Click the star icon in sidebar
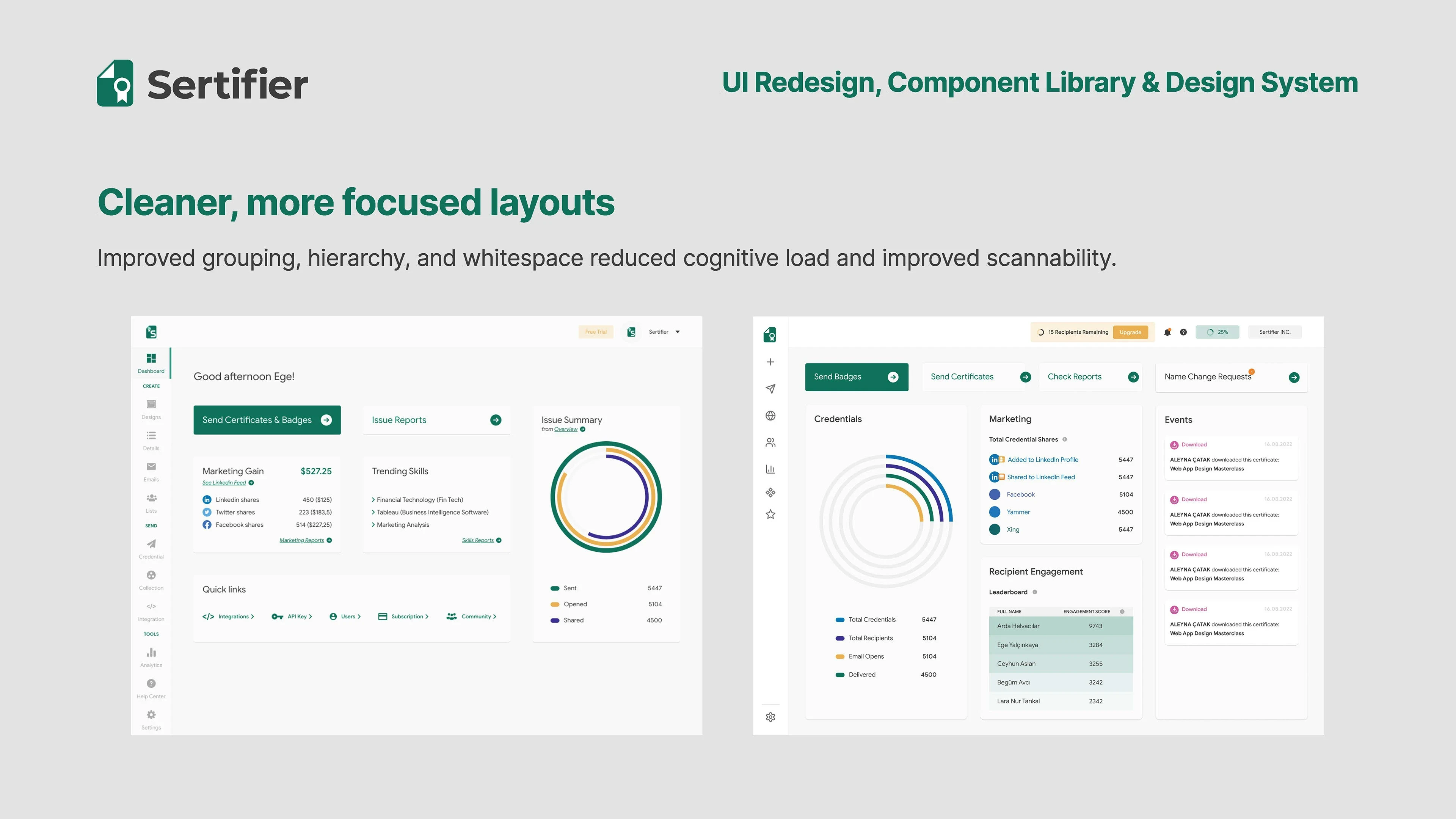The height and width of the screenshot is (819, 1456). (x=770, y=515)
